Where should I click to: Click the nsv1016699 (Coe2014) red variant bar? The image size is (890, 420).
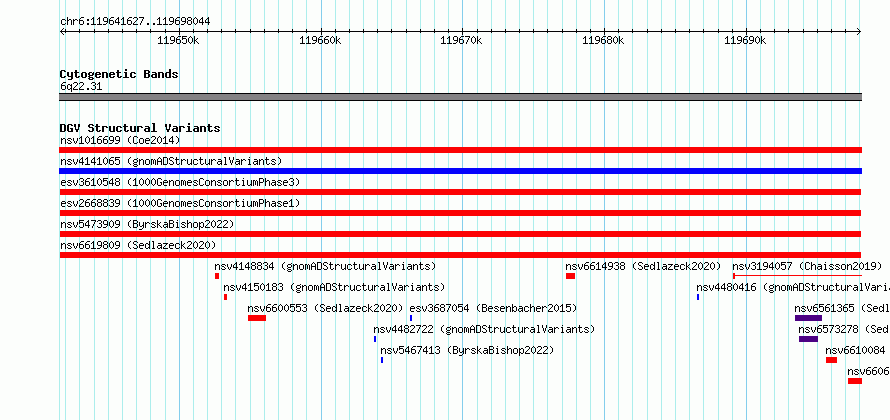[x=460, y=150]
